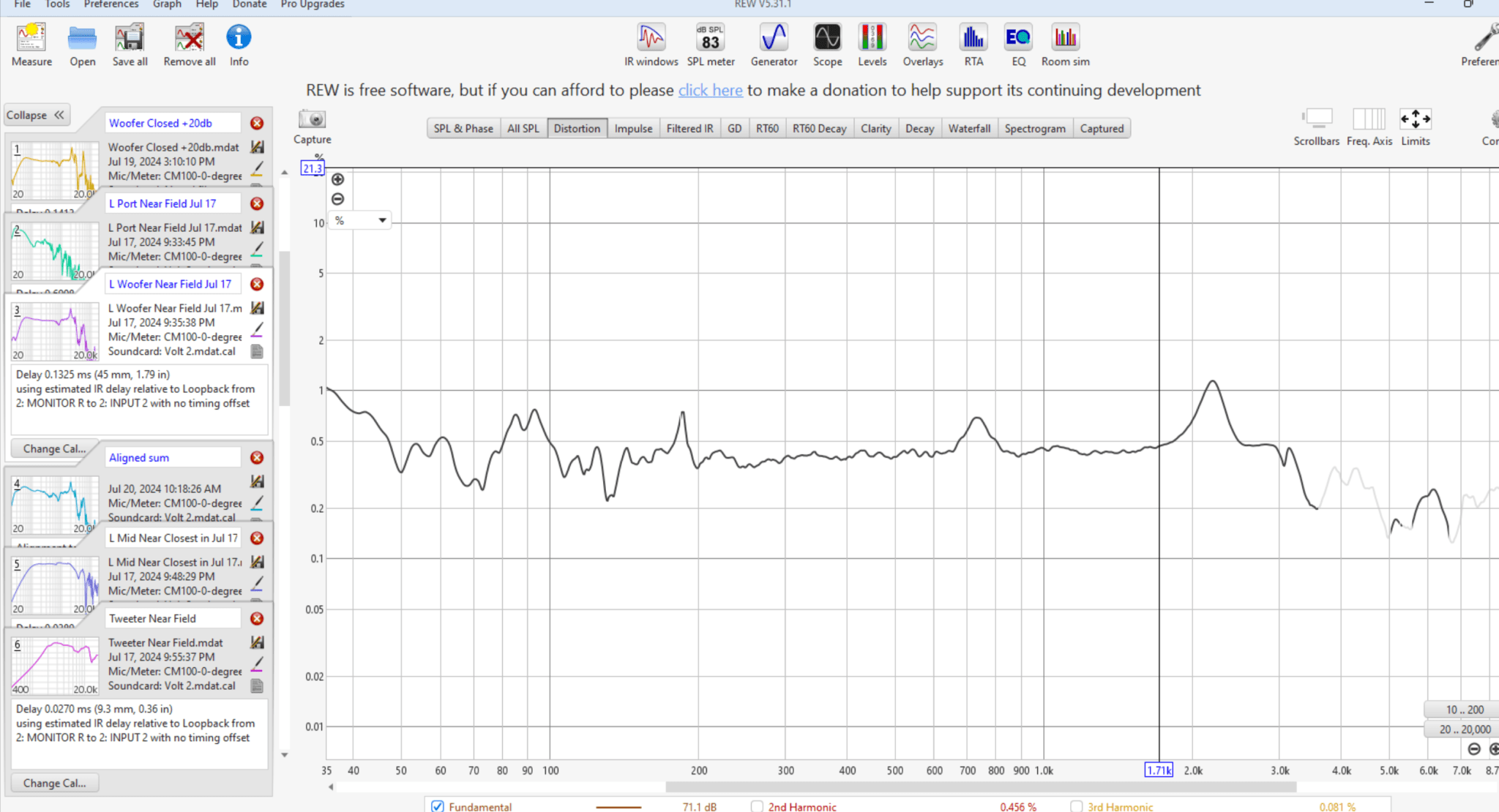Remove the Woofer Closed +20db measurement

[x=257, y=123]
